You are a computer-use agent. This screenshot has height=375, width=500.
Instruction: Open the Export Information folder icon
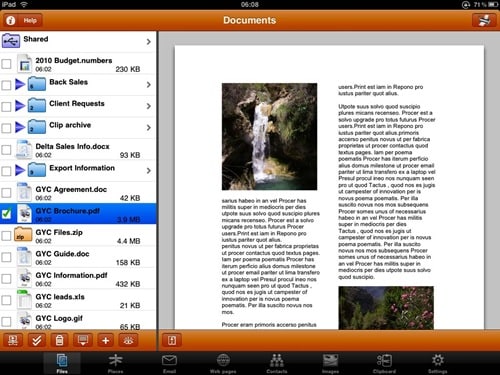pos(37,170)
